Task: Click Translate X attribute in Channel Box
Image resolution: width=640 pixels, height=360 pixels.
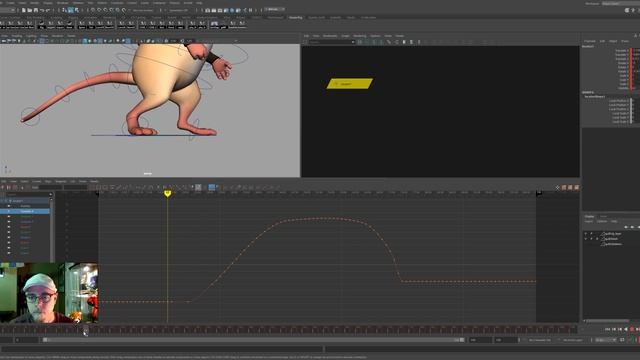Action: (x=622, y=51)
